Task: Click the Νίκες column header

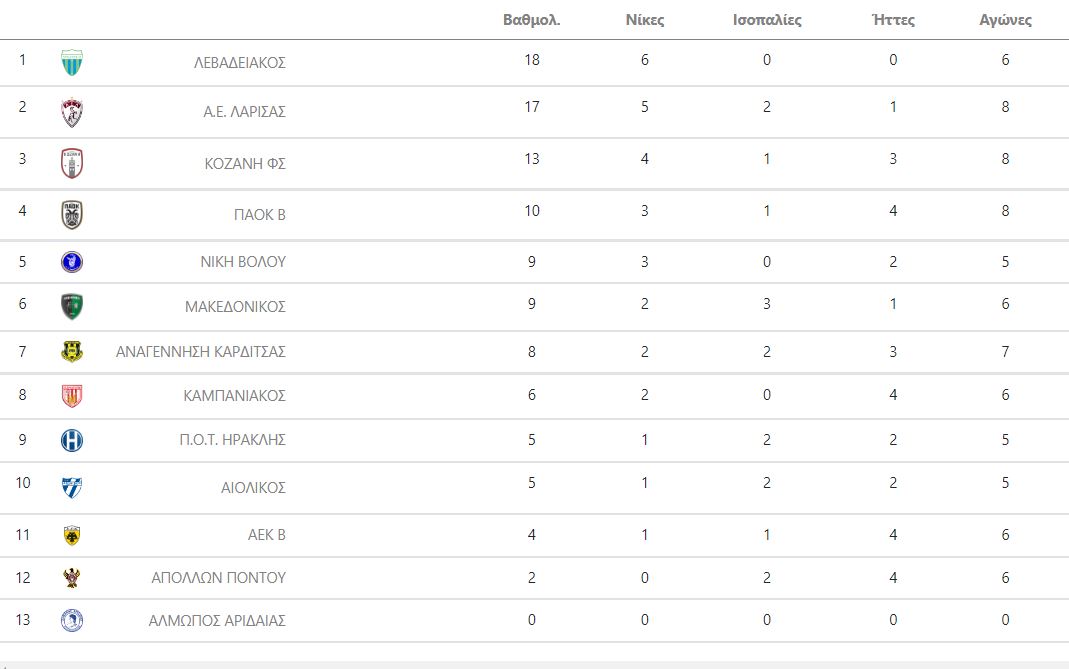Action: (x=645, y=20)
